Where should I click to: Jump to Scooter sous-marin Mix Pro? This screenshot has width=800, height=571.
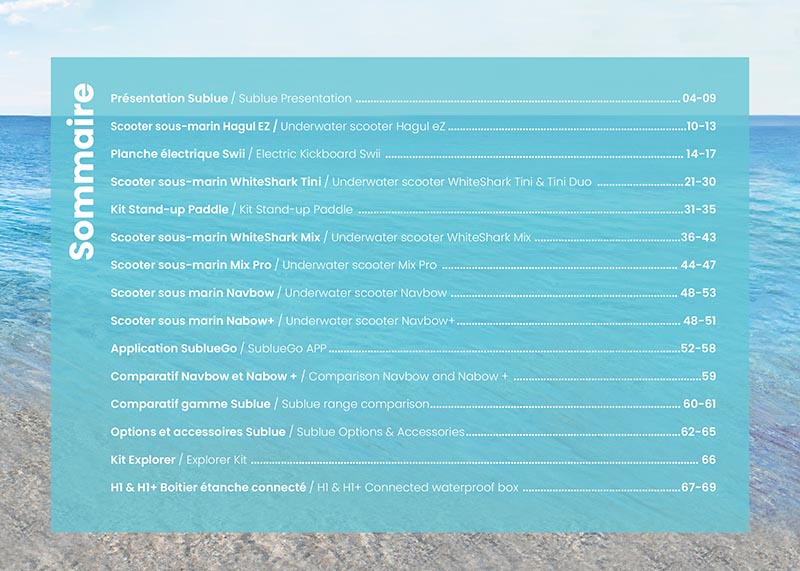[191, 266]
